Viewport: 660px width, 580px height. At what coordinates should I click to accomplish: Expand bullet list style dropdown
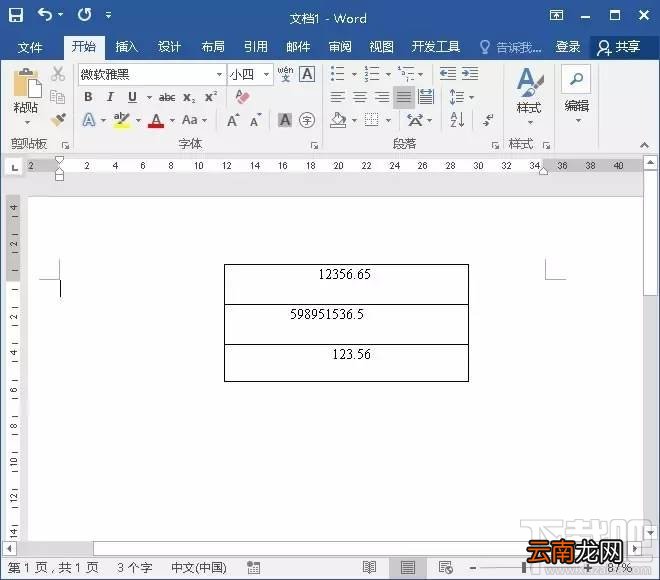354,74
